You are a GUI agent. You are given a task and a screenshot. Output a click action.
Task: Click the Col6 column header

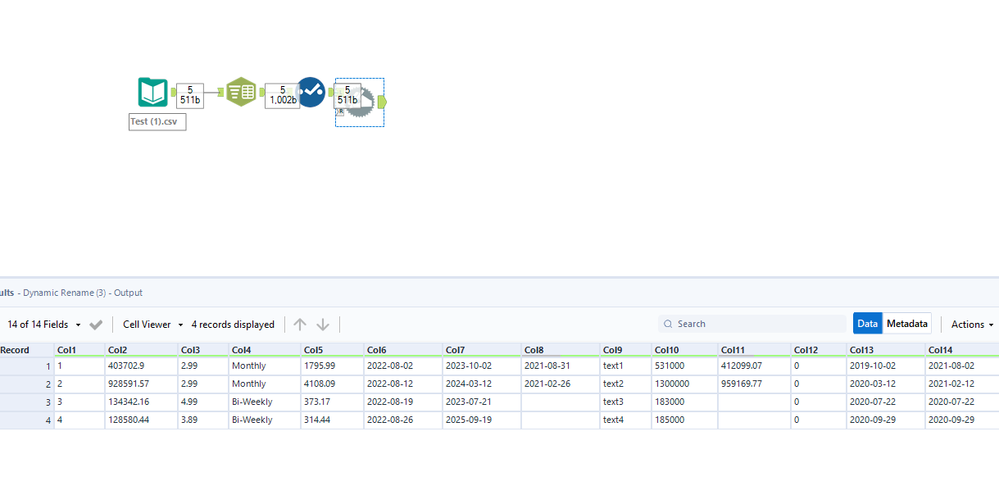tap(403, 350)
